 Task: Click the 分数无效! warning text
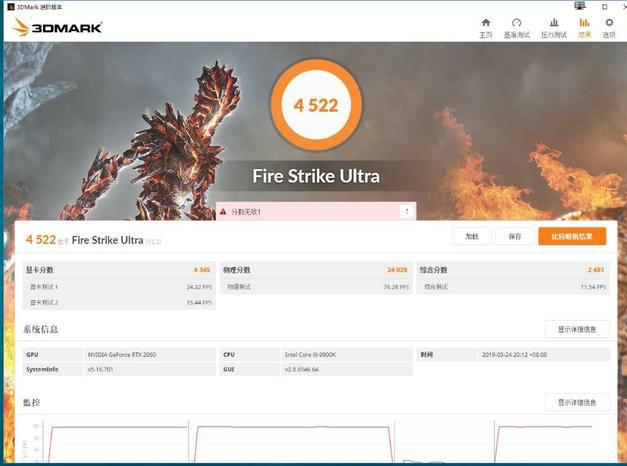coord(246,212)
